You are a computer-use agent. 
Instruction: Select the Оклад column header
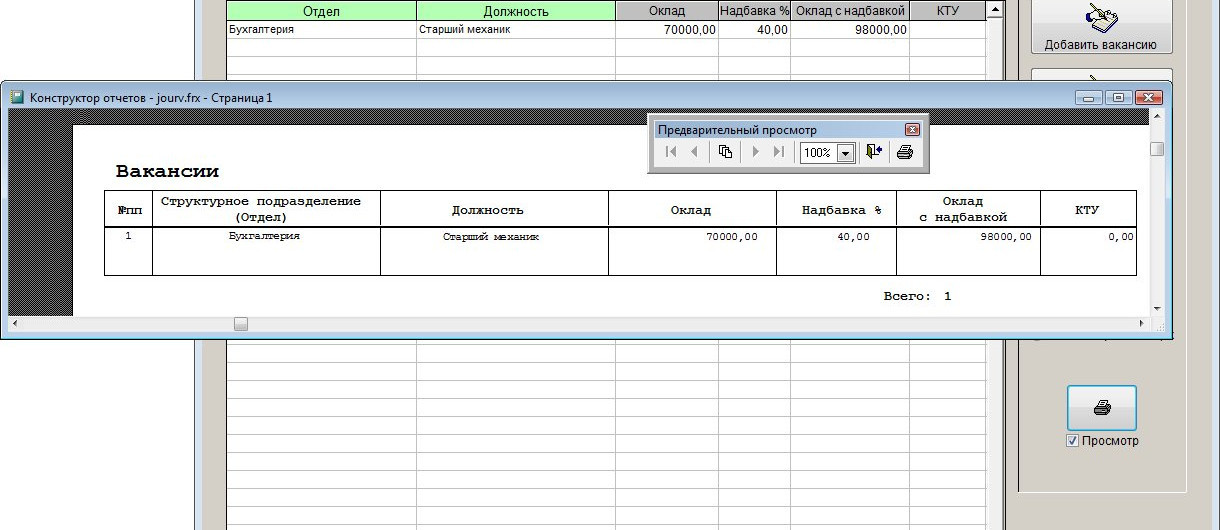click(666, 11)
